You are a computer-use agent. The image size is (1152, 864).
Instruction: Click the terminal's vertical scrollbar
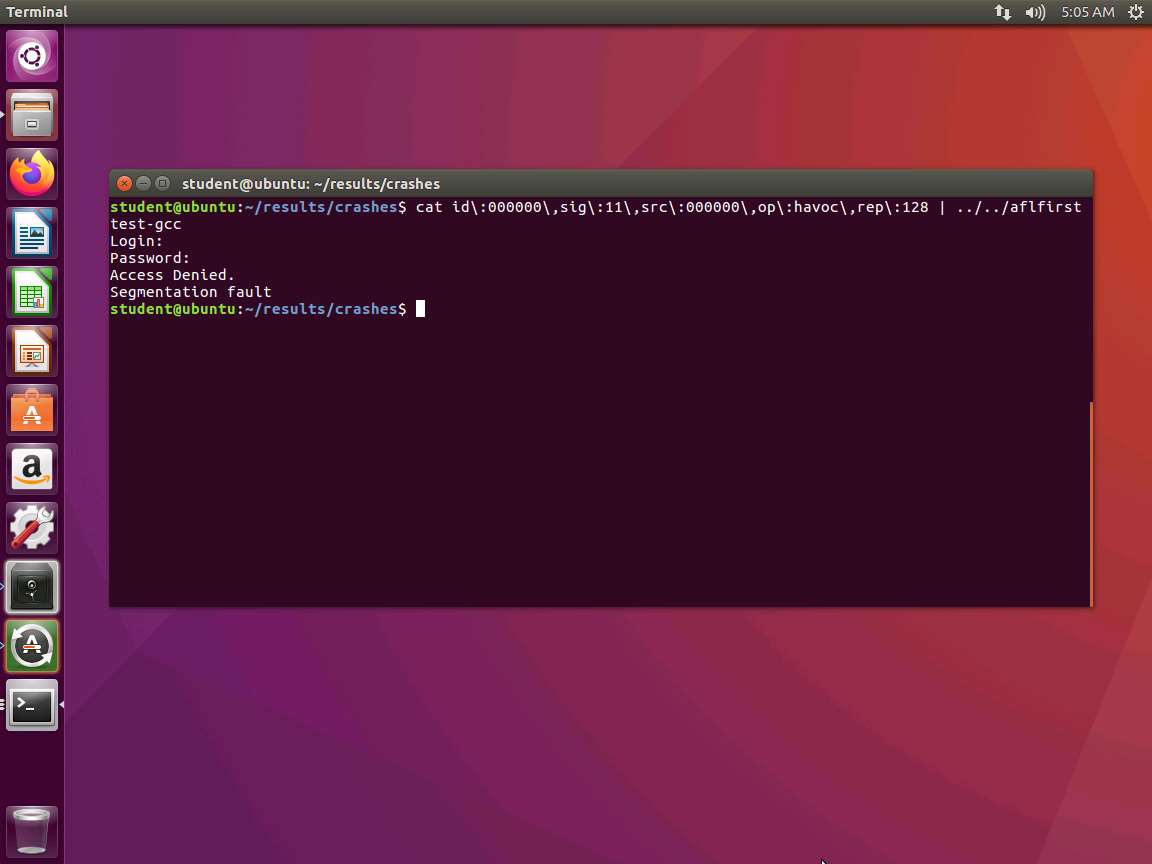click(1090, 502)
